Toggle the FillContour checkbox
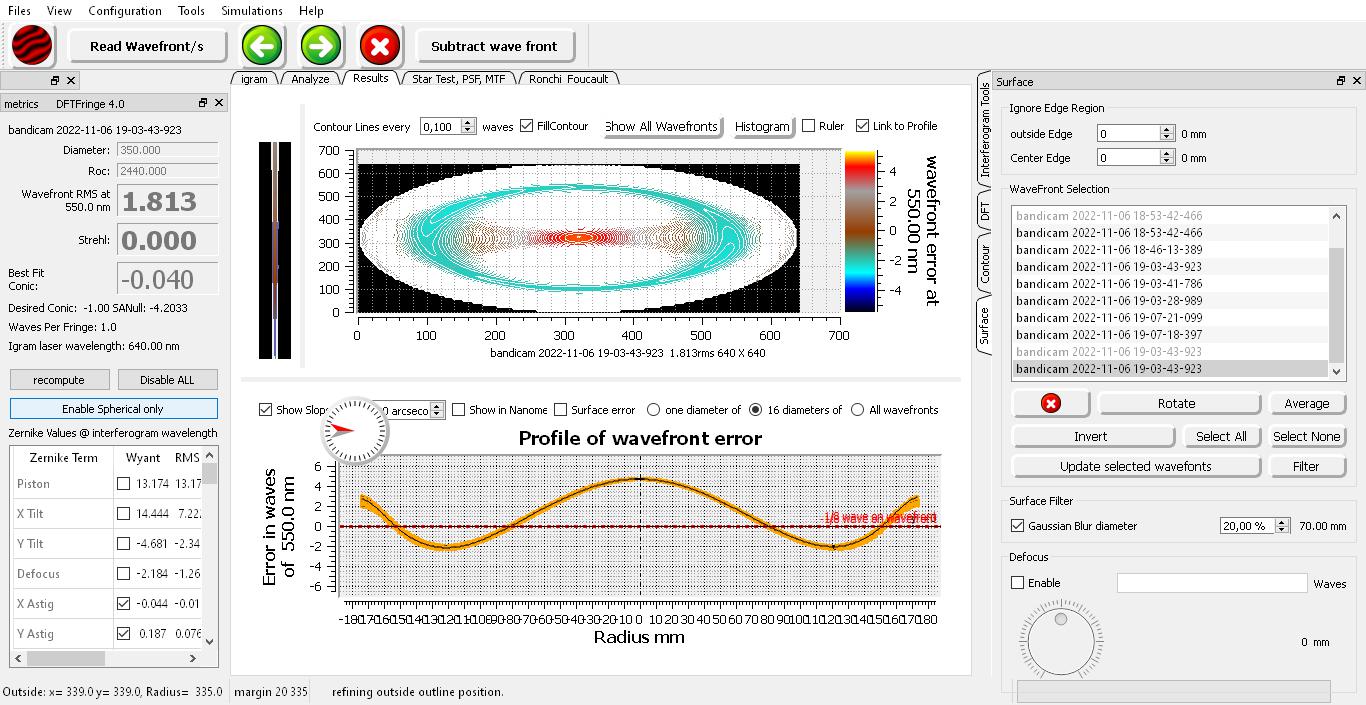Image resolution: width=1366 pixels, height=705 pixels. coord(527,126)
